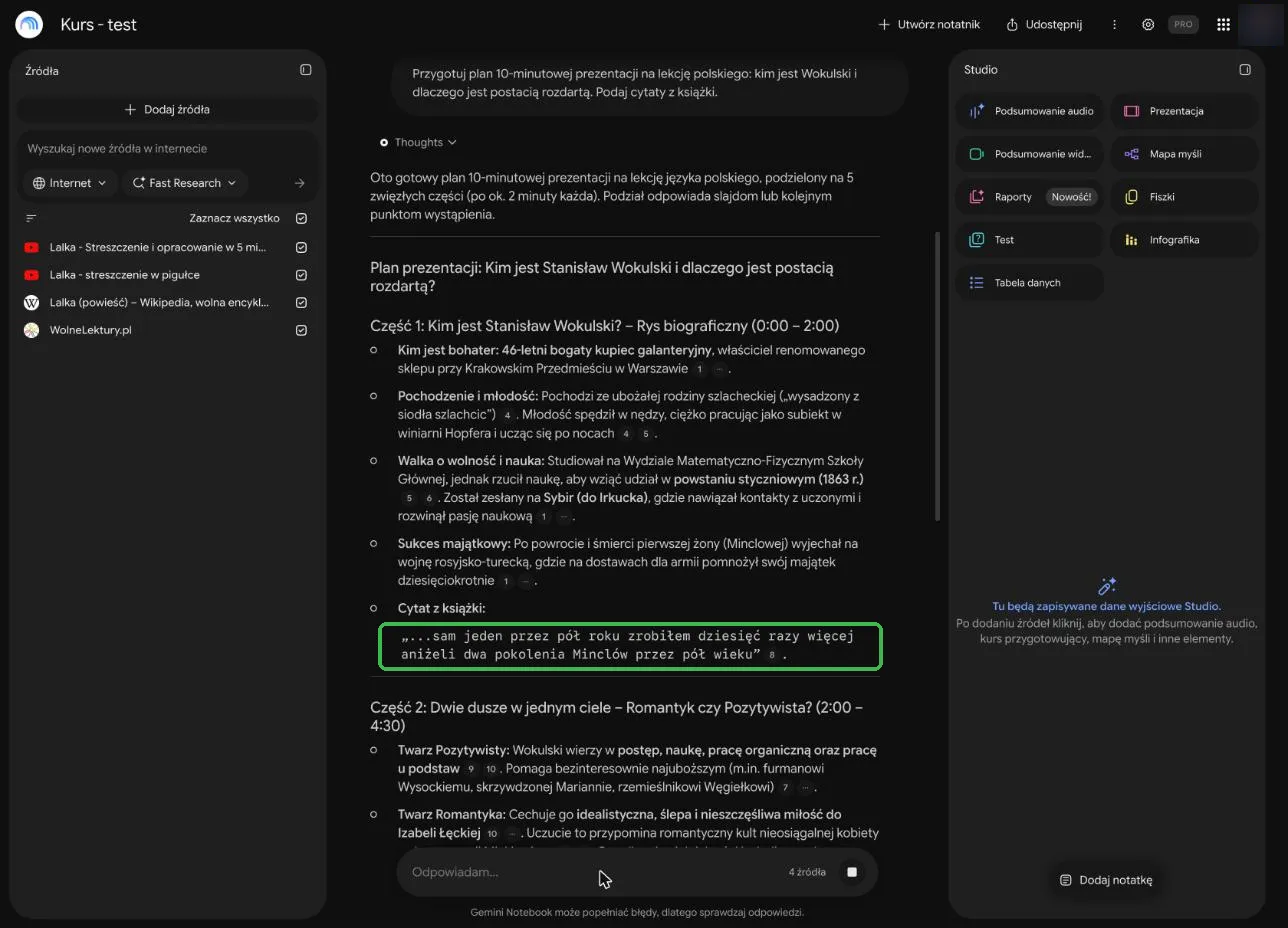This screenshot has width=1288, height=928.
Task: Open the Wikipedia Lalka source icon
Action: [x=31, y=302]
